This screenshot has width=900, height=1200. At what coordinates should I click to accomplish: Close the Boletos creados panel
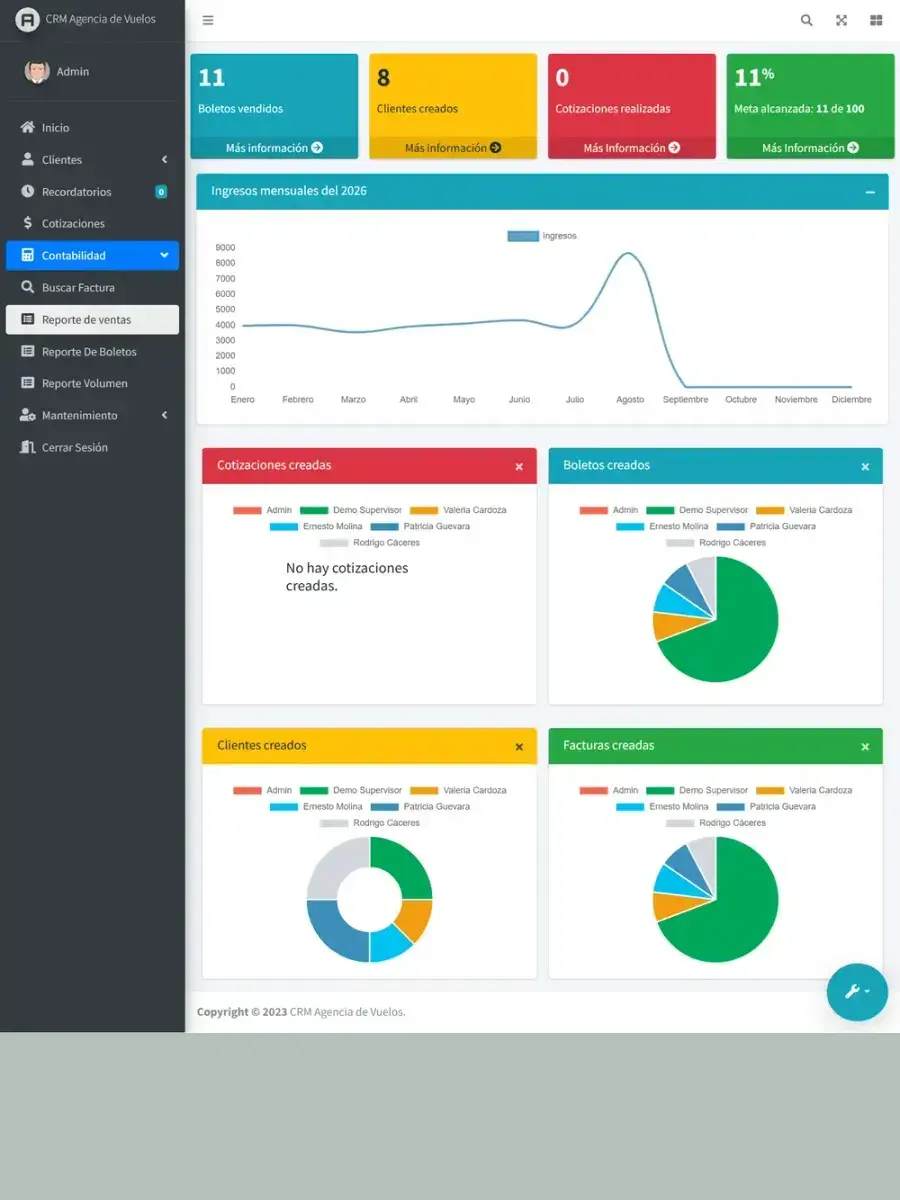865,467
